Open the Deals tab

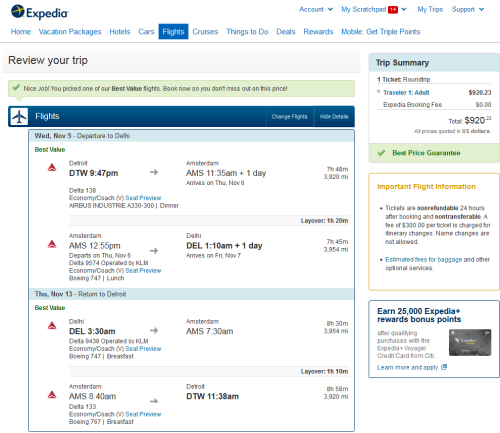(x=286, y=32)
